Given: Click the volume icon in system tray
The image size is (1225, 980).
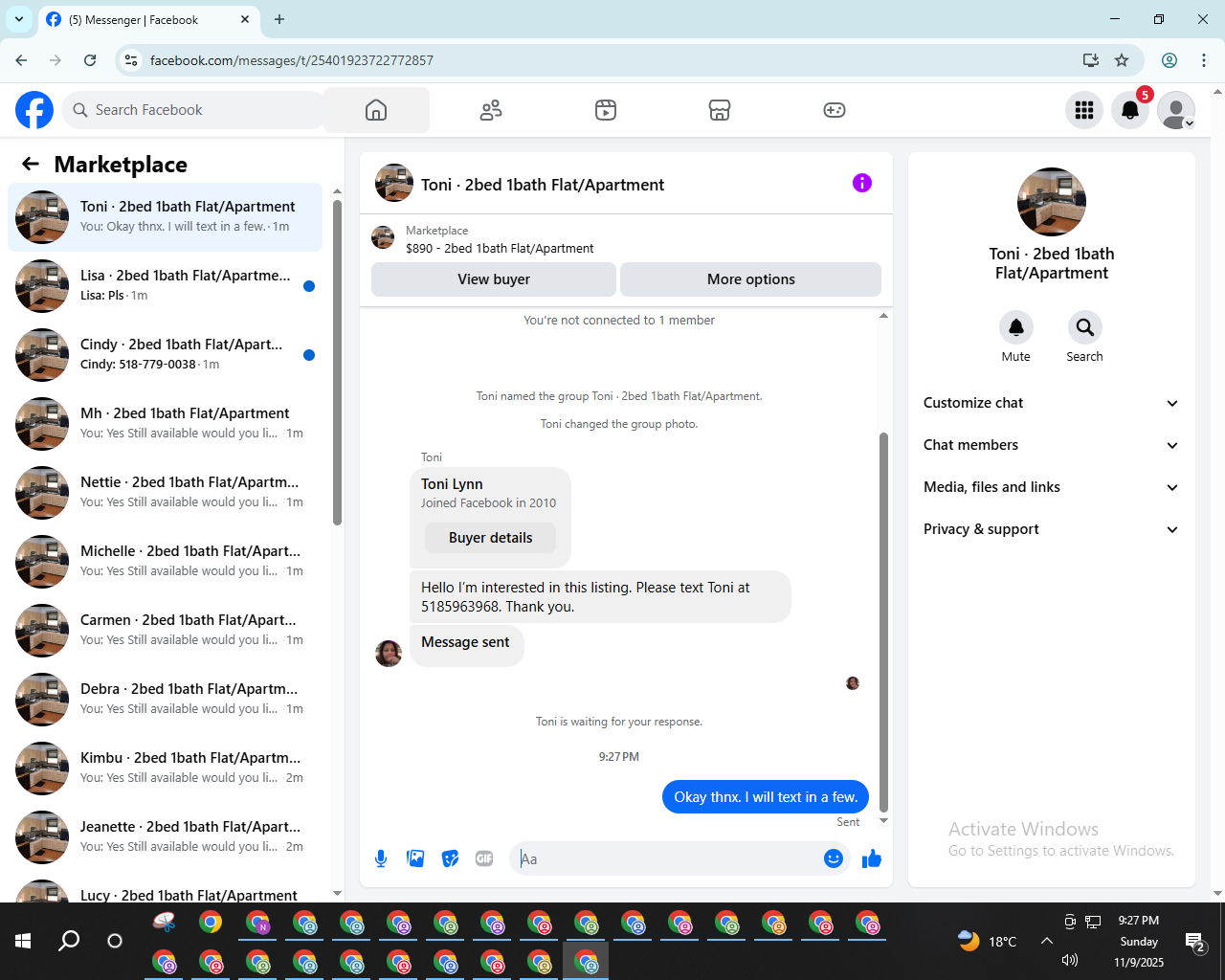Looking at the screenshot, I should 1070,960.
